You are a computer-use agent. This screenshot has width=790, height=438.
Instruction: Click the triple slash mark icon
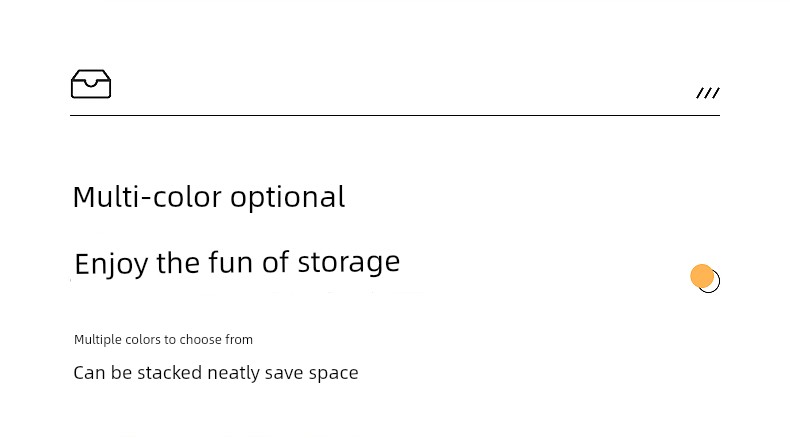pyautogui.click(x=708, y=93)
